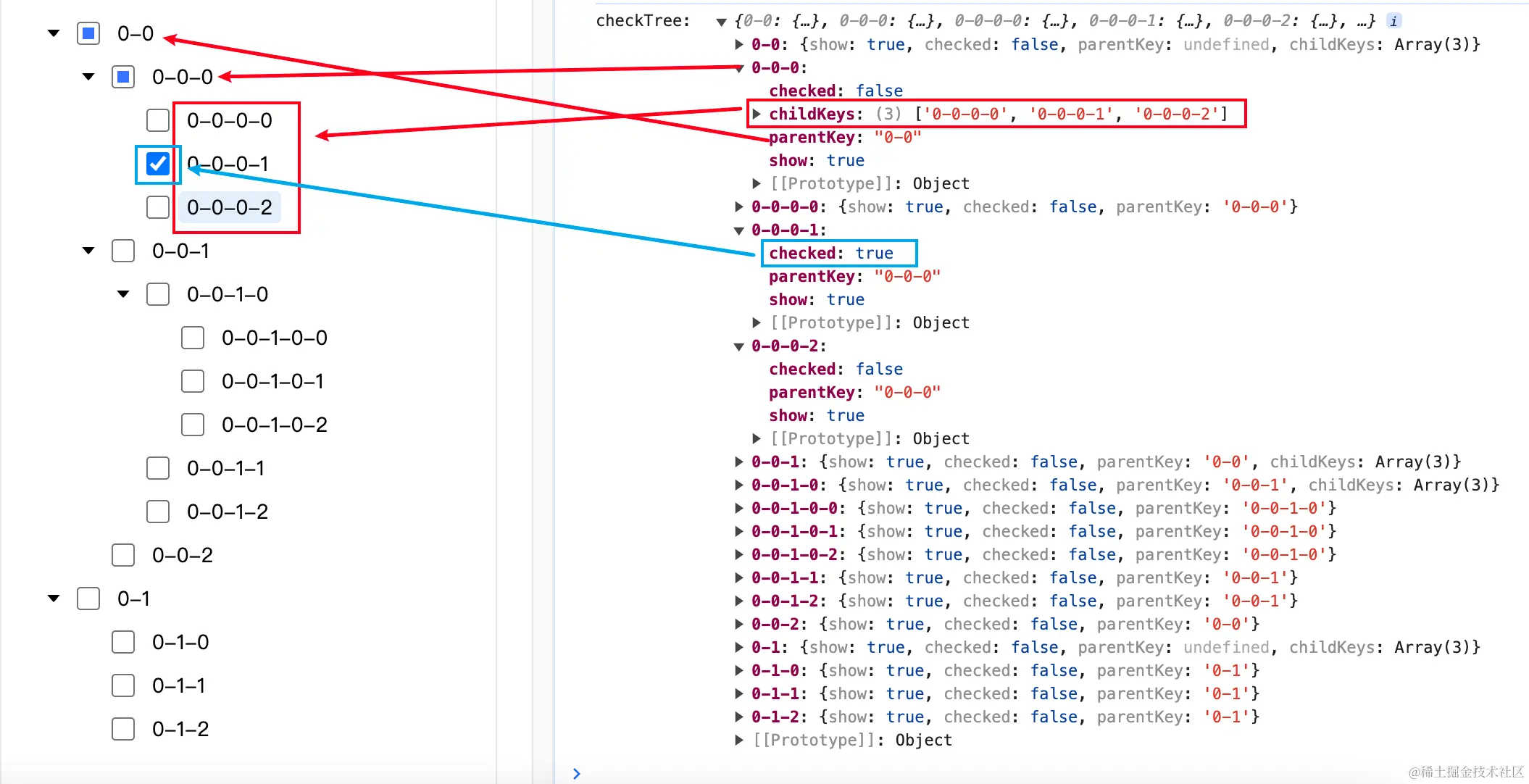Collapse the 0-1 tree node
Screen dimensions: 1529x784
click(53, 599)
